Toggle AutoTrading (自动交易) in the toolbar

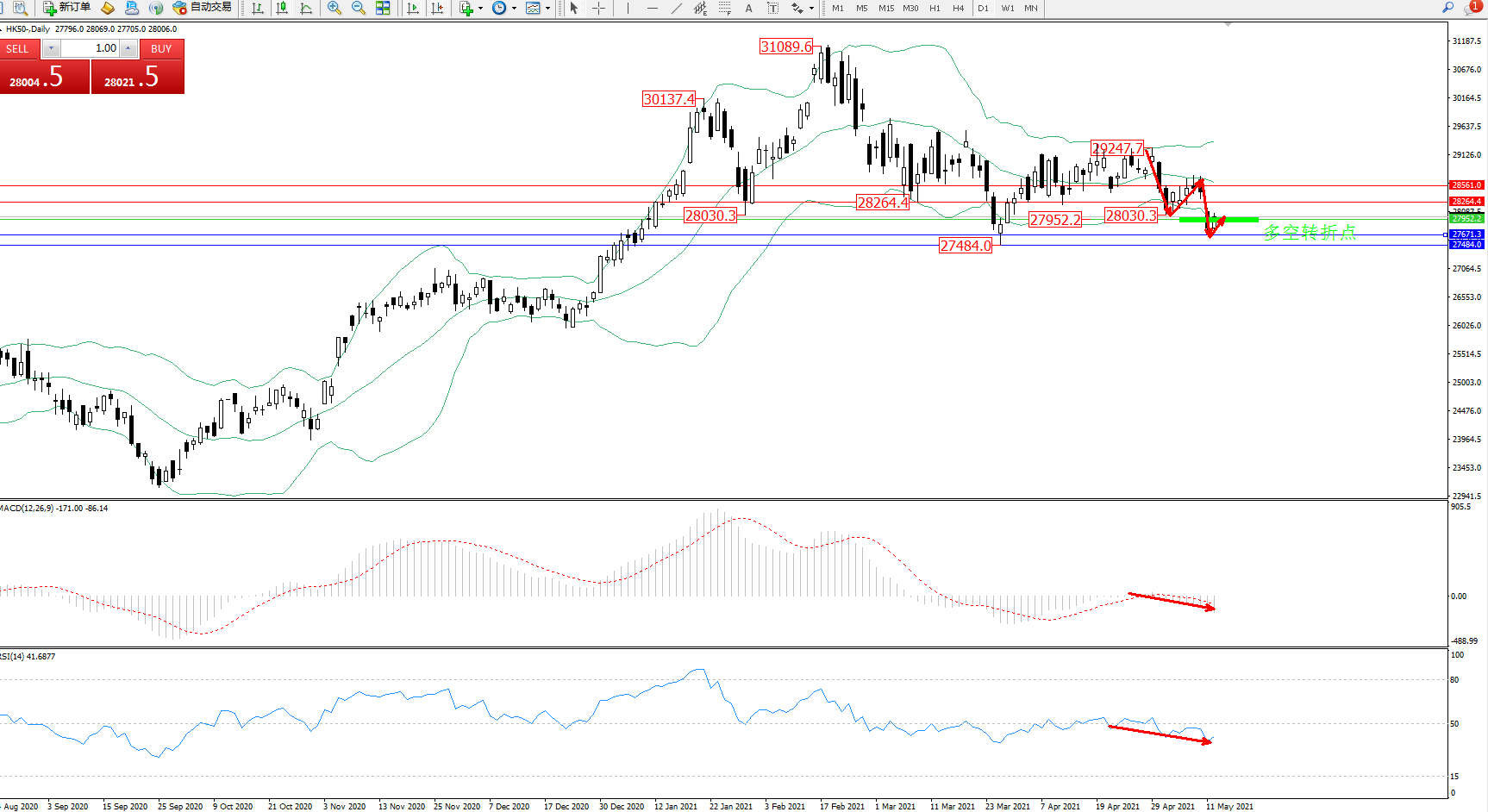pos(202,8)
